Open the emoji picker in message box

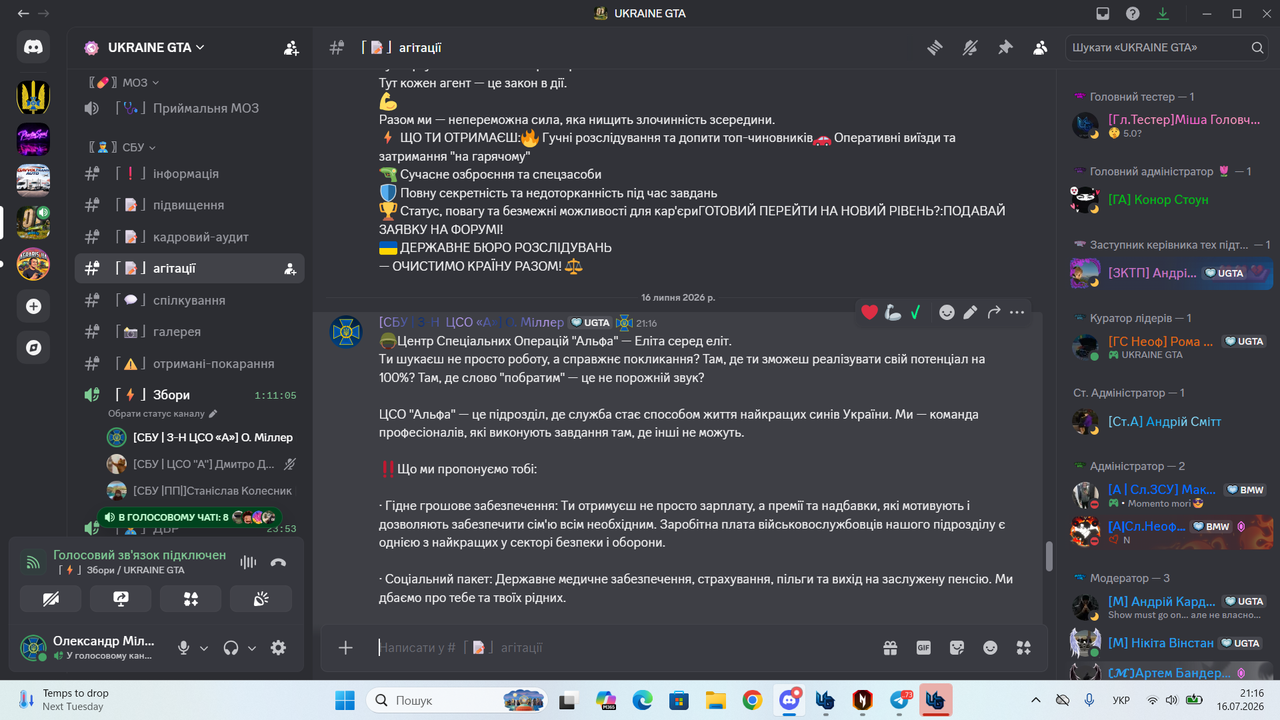pos(990,648)
